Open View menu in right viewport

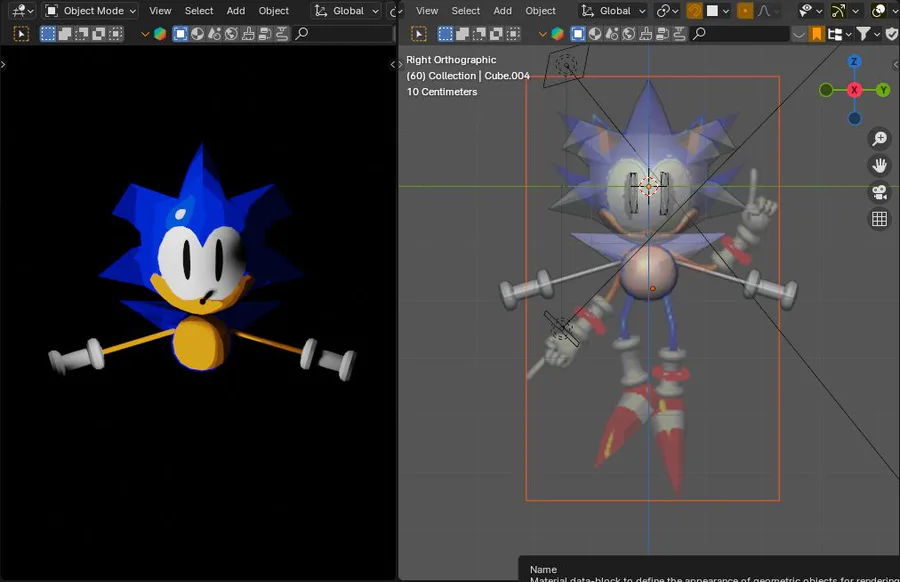tap(426, 10)
